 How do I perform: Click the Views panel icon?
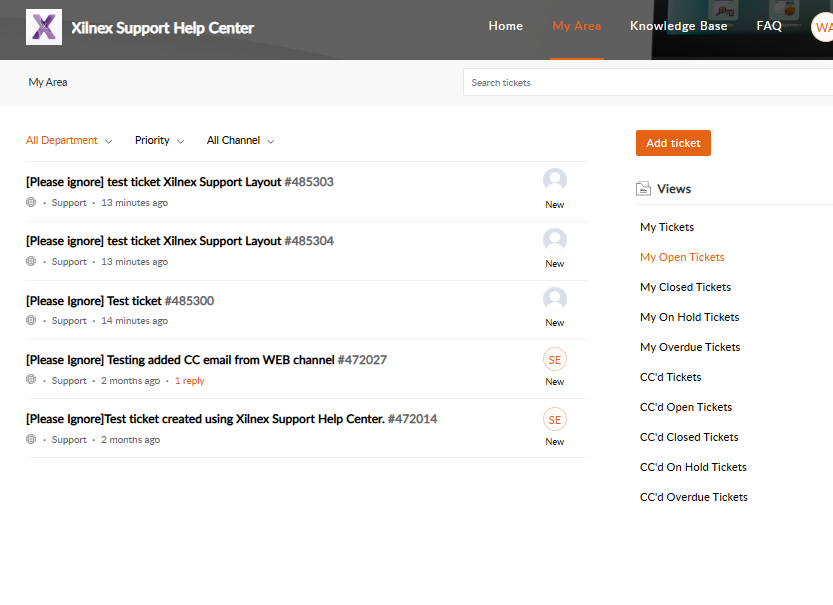644,189
